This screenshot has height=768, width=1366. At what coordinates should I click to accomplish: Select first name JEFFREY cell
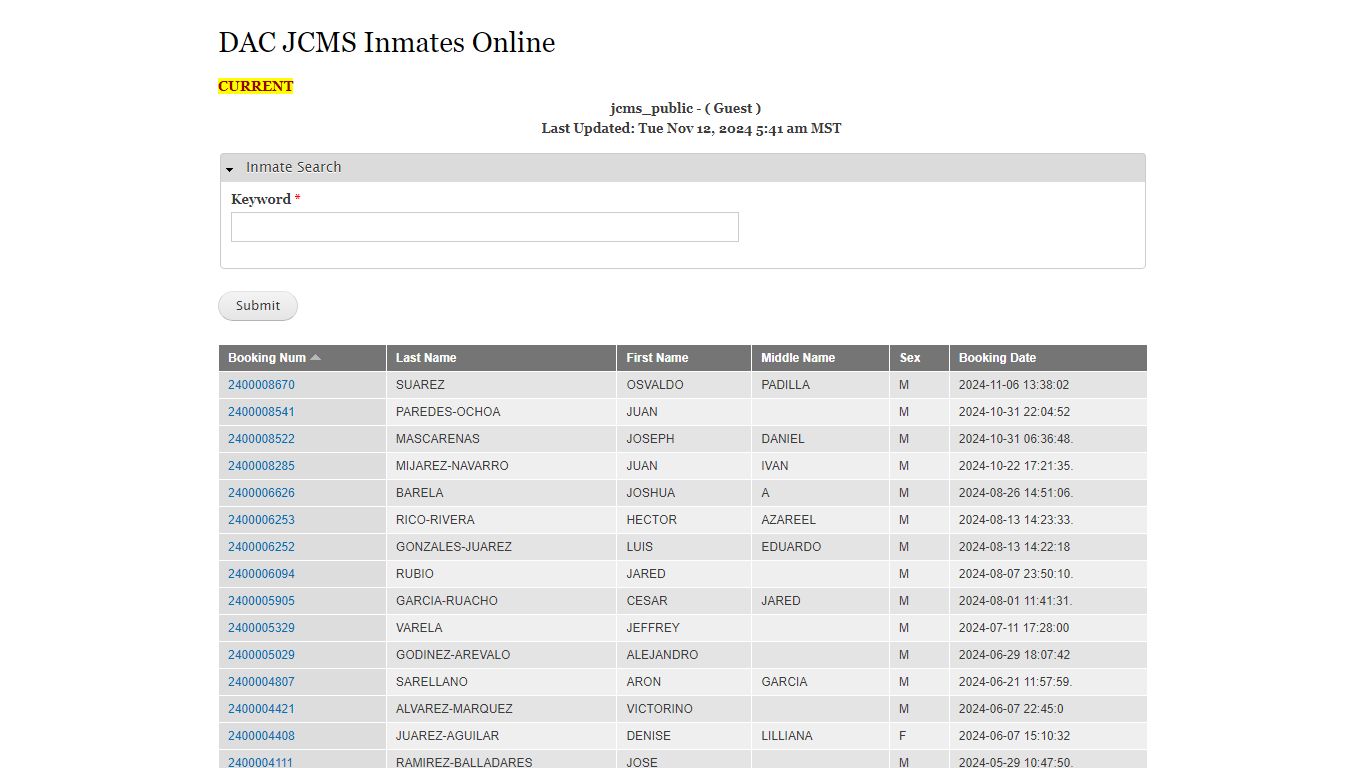click(x=684, y=628)
